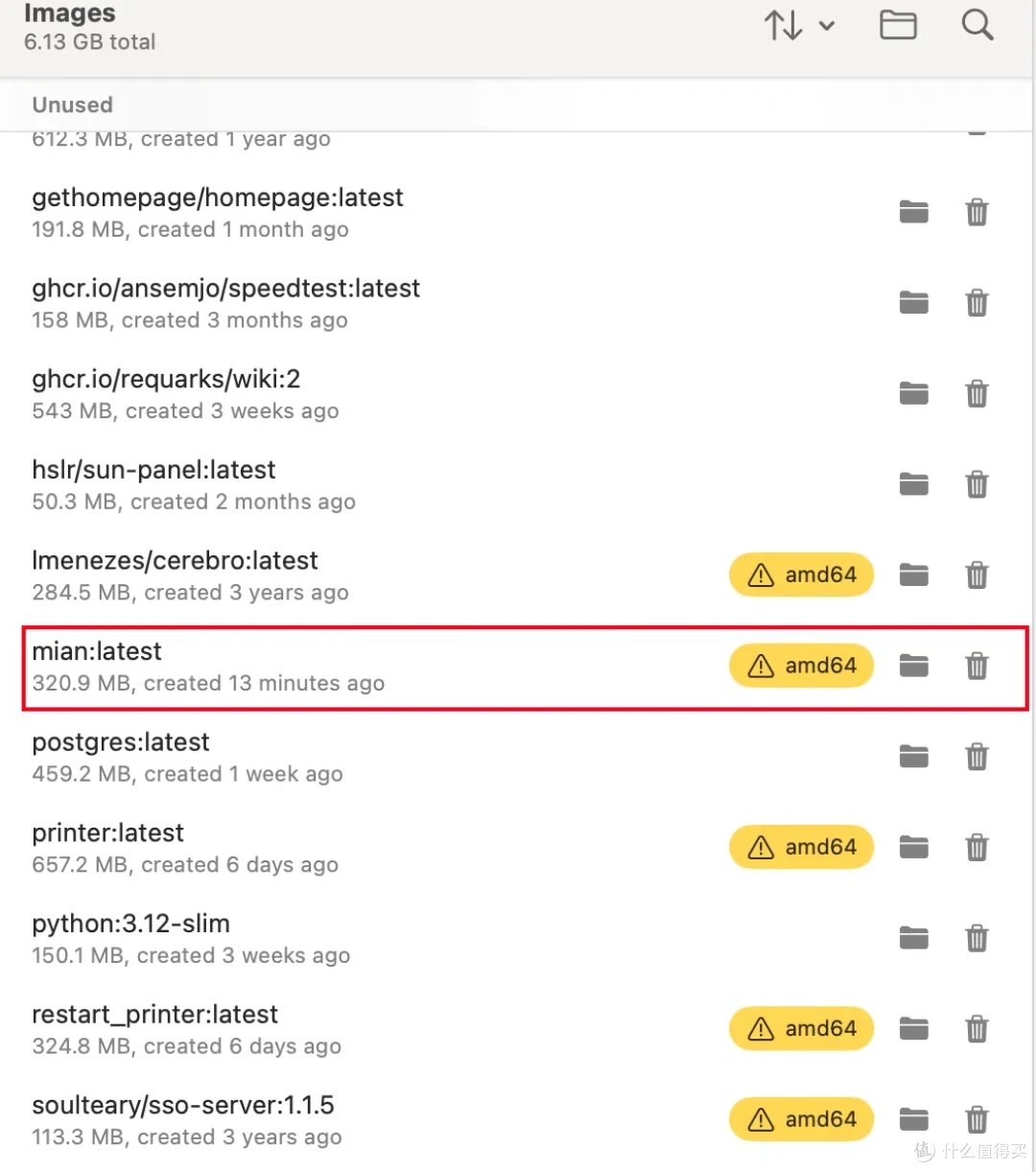The image size is (1036, 1172).
Task: Click the image folder icon in header
Action: pos(898,25)
